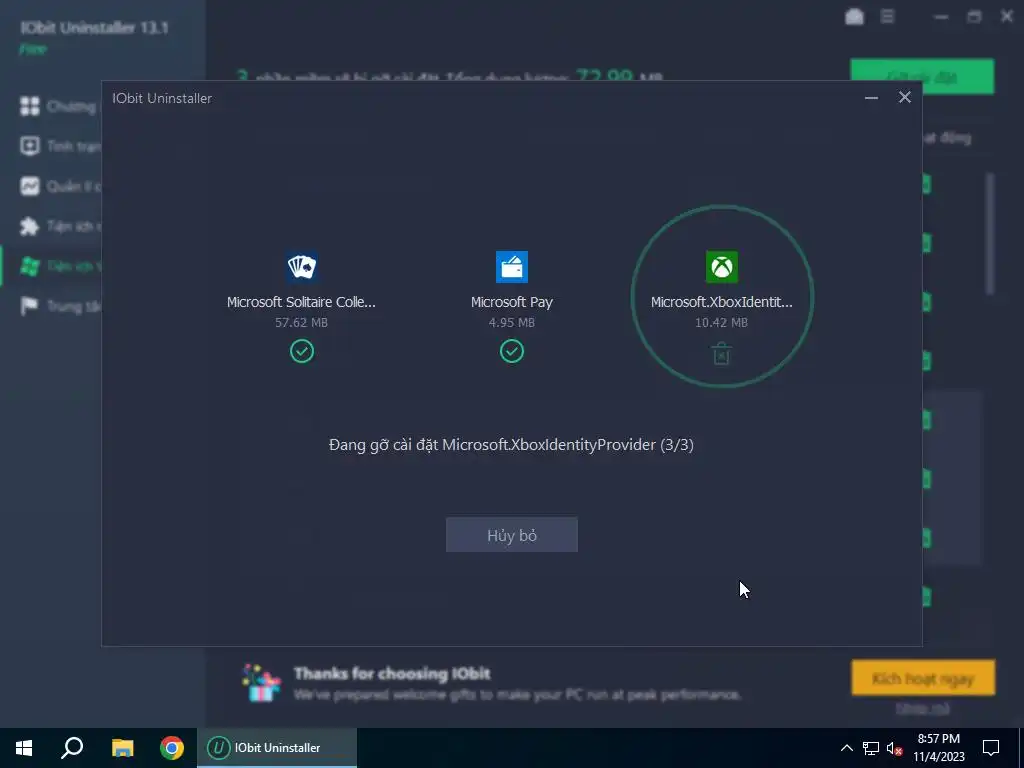The width and height of the screenshot is (1024, 768).
Task: Click the network icon in system tray
Action: click(871, 748)
